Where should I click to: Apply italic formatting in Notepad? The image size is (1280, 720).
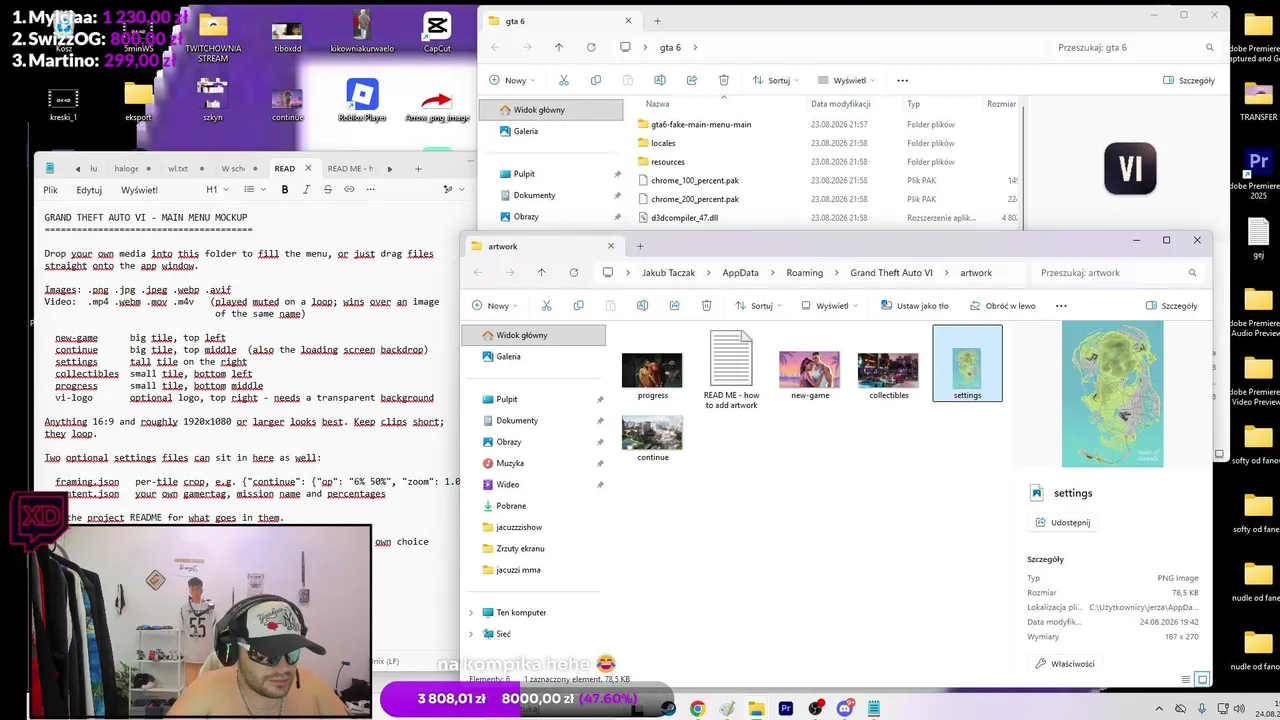(x=306, y=189)
